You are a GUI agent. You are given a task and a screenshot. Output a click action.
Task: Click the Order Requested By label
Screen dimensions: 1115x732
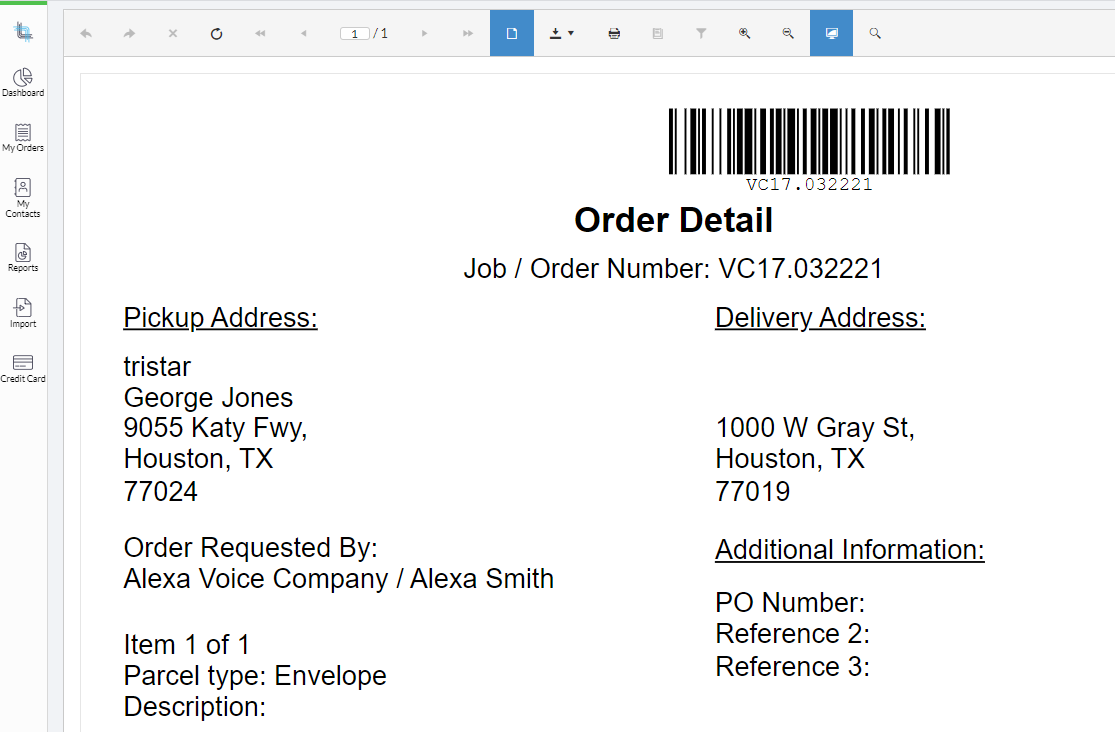click(x=250, y=548)
